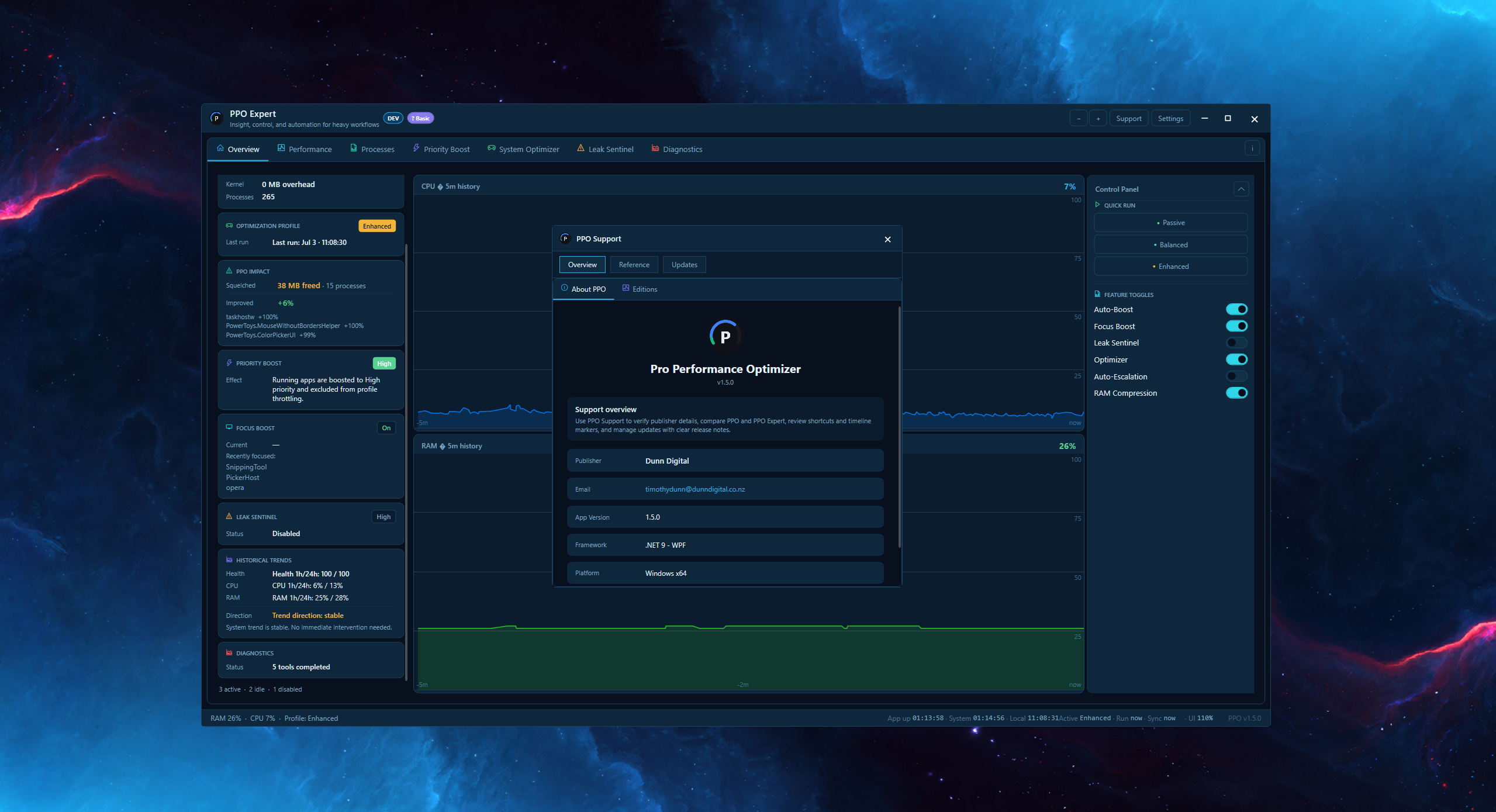Toggle Focus Boost switch
This screenshot has height=812, width=1496.
1236,326
